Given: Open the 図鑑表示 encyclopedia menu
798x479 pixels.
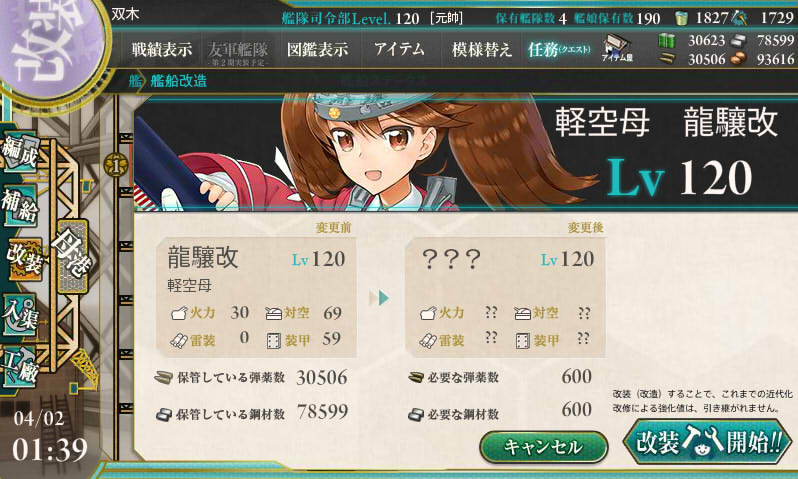Looking at the screenshot, I should 318,49.
